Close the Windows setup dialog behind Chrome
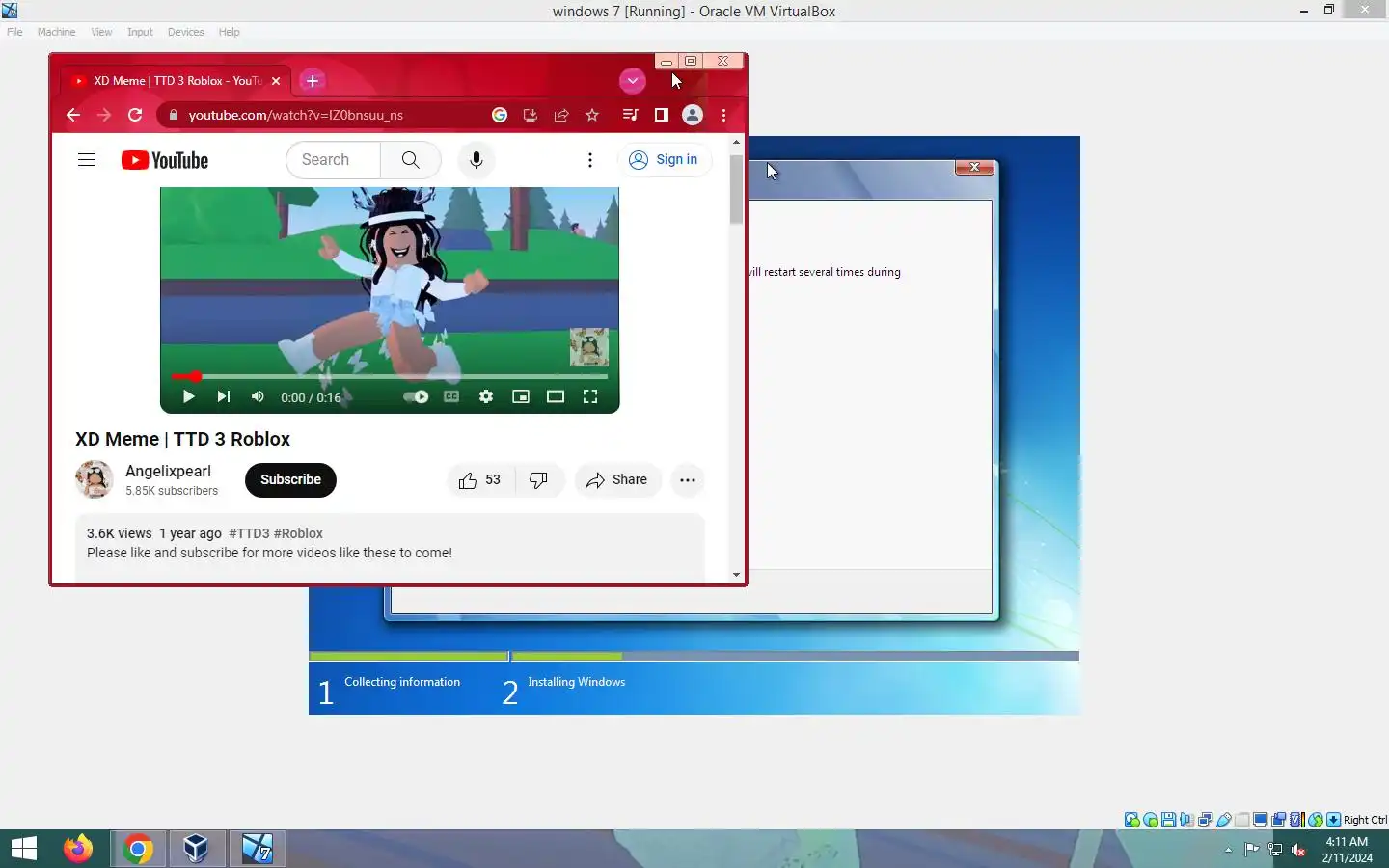Screen dimensions: 1389x868 pos(974,167)
